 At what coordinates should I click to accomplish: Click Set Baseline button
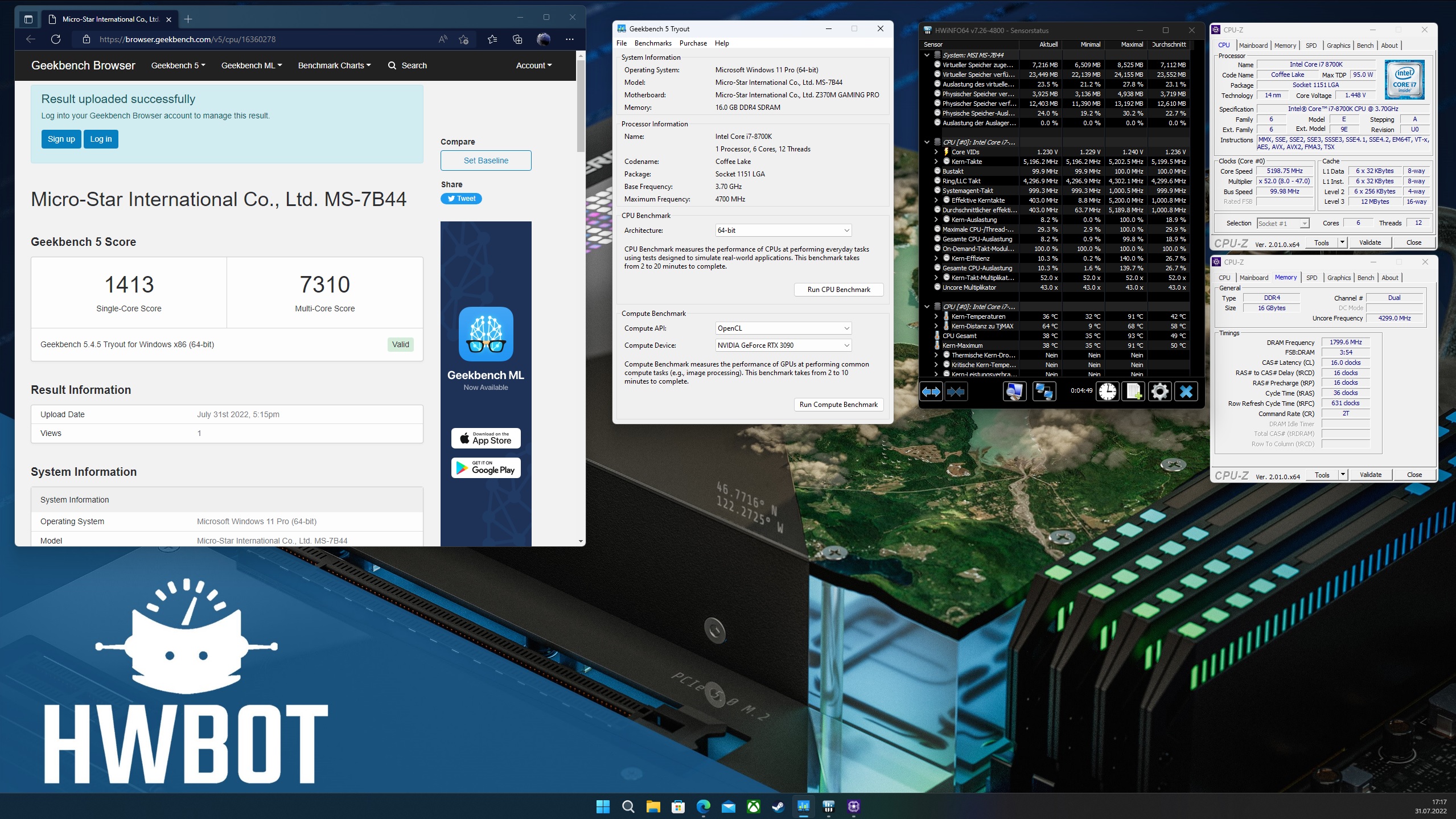(x=486, y=160)
